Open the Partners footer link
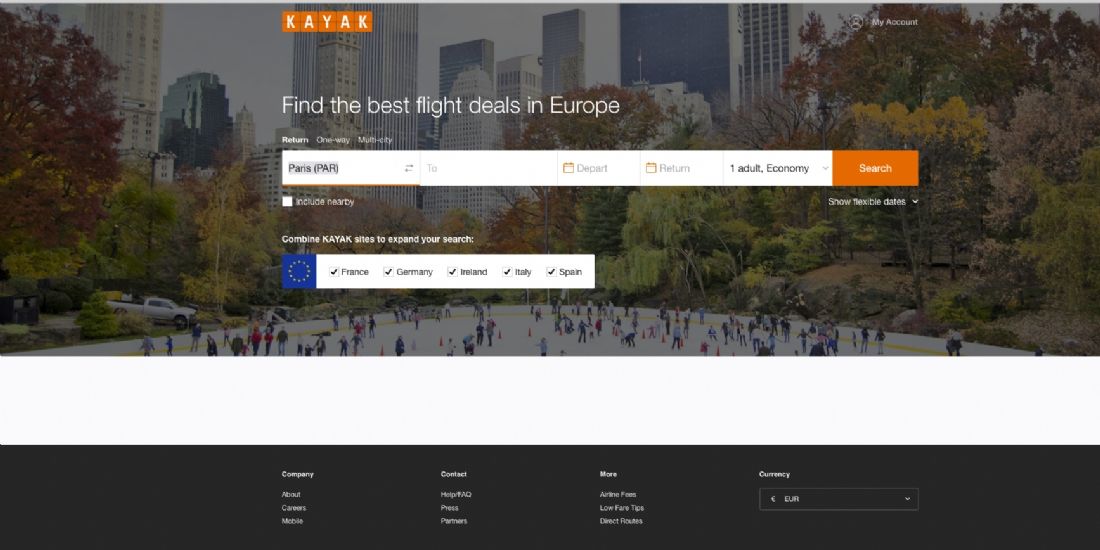Viewport: 1100px width, 550px height. [454, 521]
